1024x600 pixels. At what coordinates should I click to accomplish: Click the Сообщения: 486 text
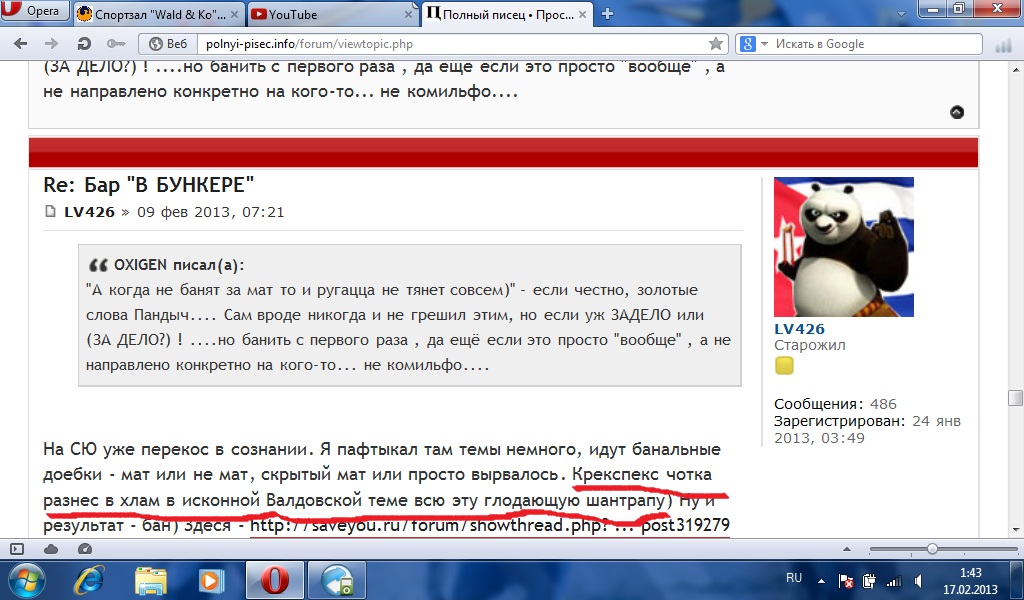tap(835, 404)
